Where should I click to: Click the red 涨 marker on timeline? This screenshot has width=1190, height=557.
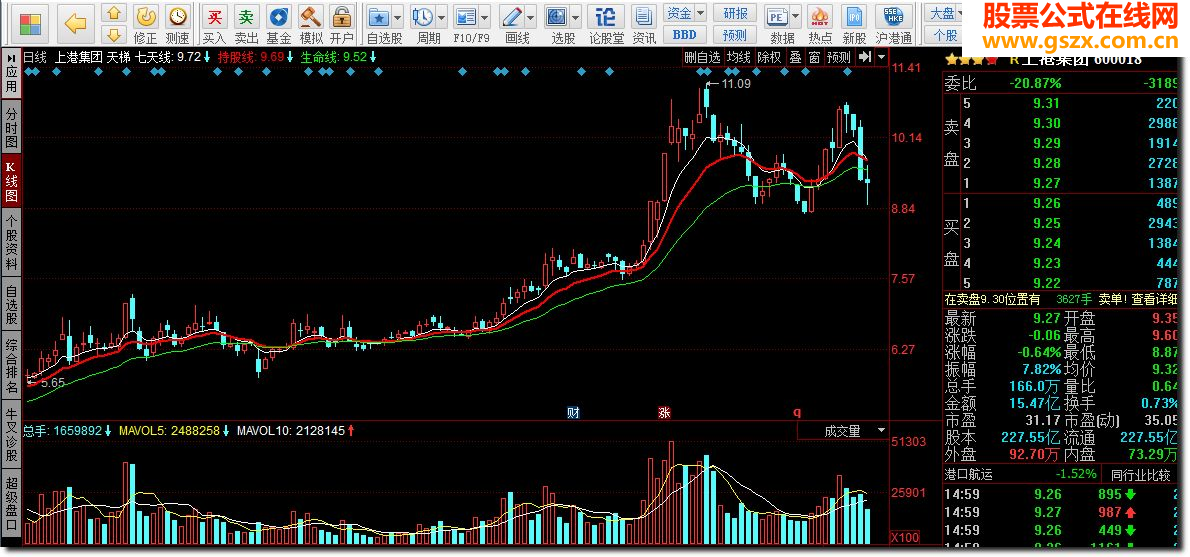pos(665,413)
